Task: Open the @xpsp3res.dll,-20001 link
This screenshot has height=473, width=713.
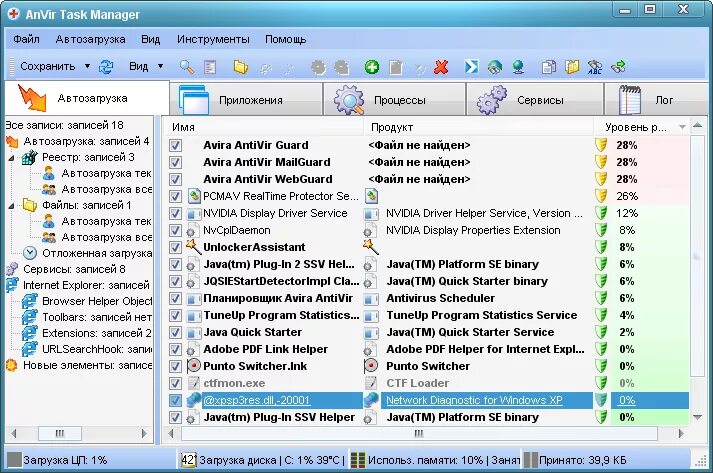Action: 256,400
